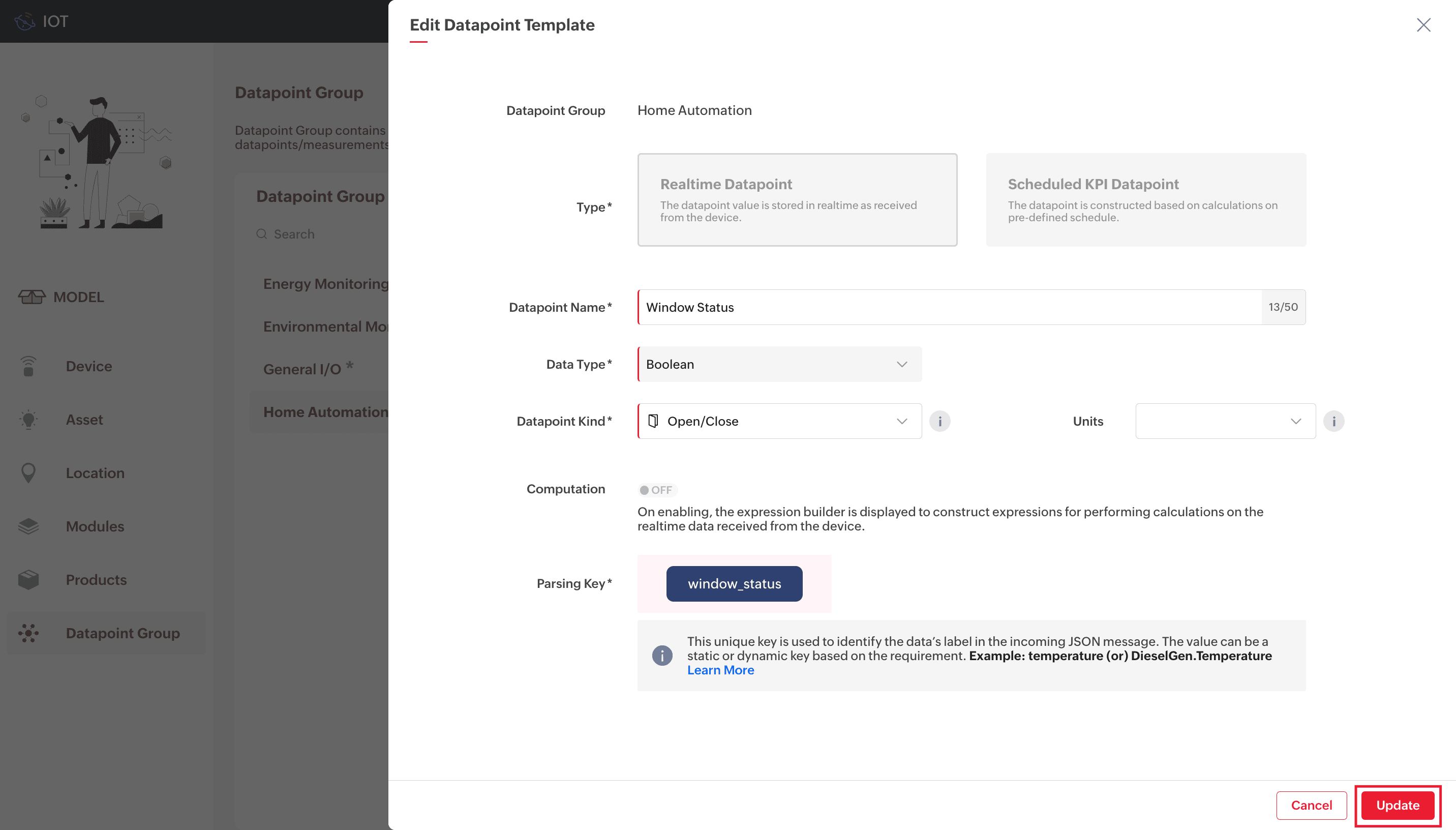
Task: Click the Update button
Action: coord(1397,805)
